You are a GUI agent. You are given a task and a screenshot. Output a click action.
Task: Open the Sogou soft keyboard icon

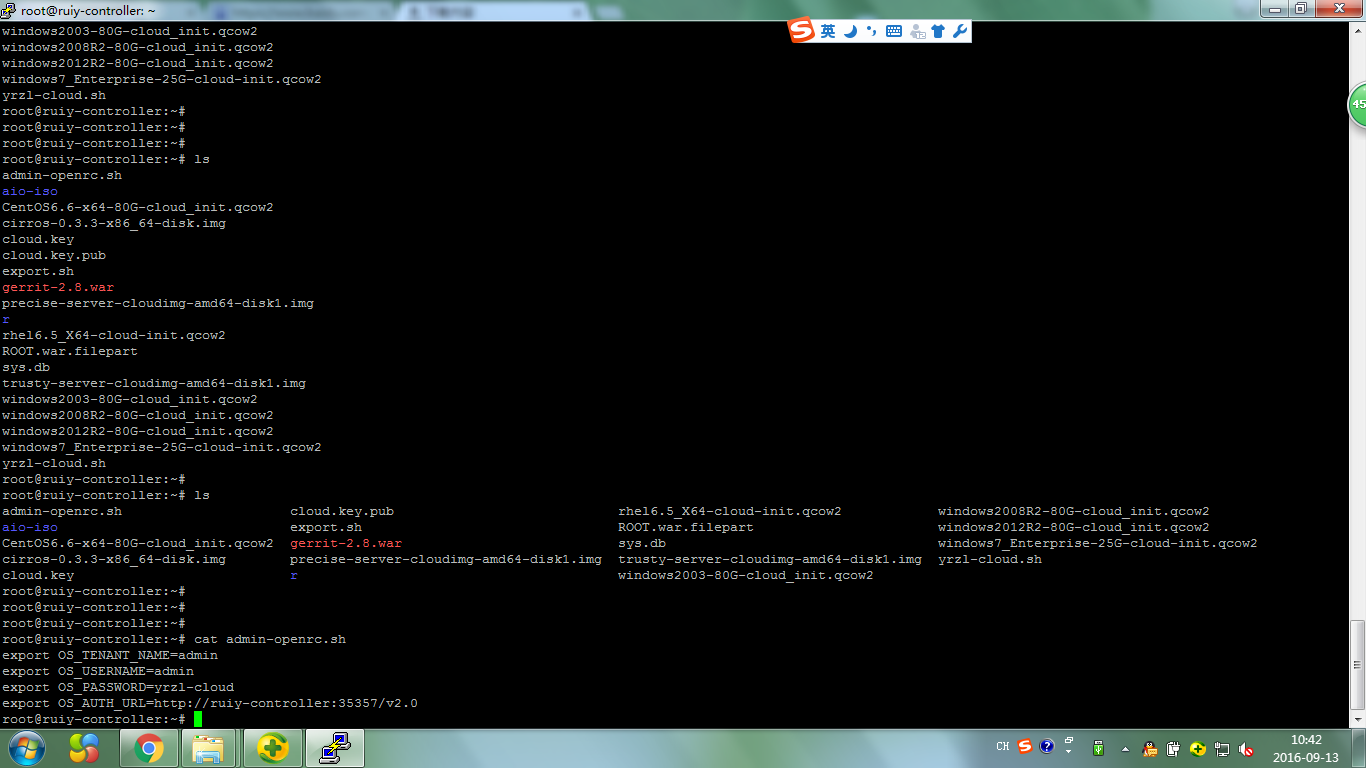pyautogui.click(x=894, y=31)
